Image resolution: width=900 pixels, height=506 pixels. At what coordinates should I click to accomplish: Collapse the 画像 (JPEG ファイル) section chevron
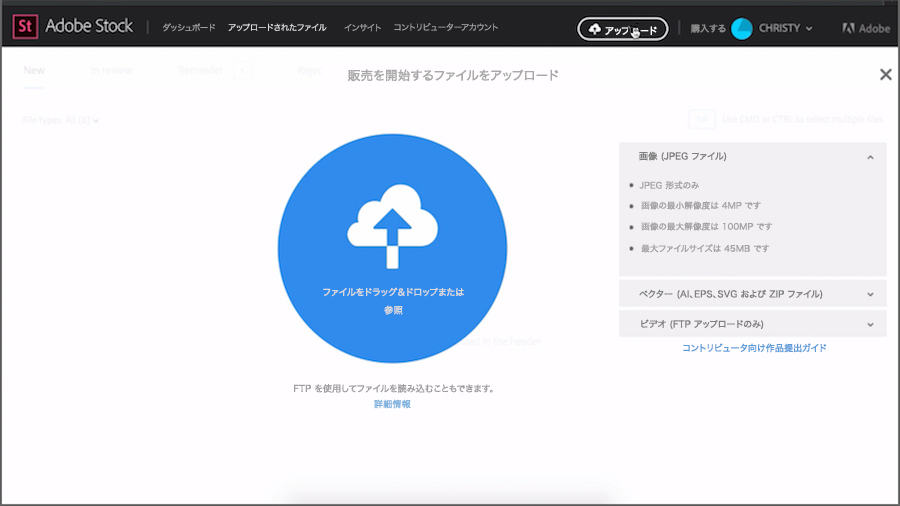870,157
